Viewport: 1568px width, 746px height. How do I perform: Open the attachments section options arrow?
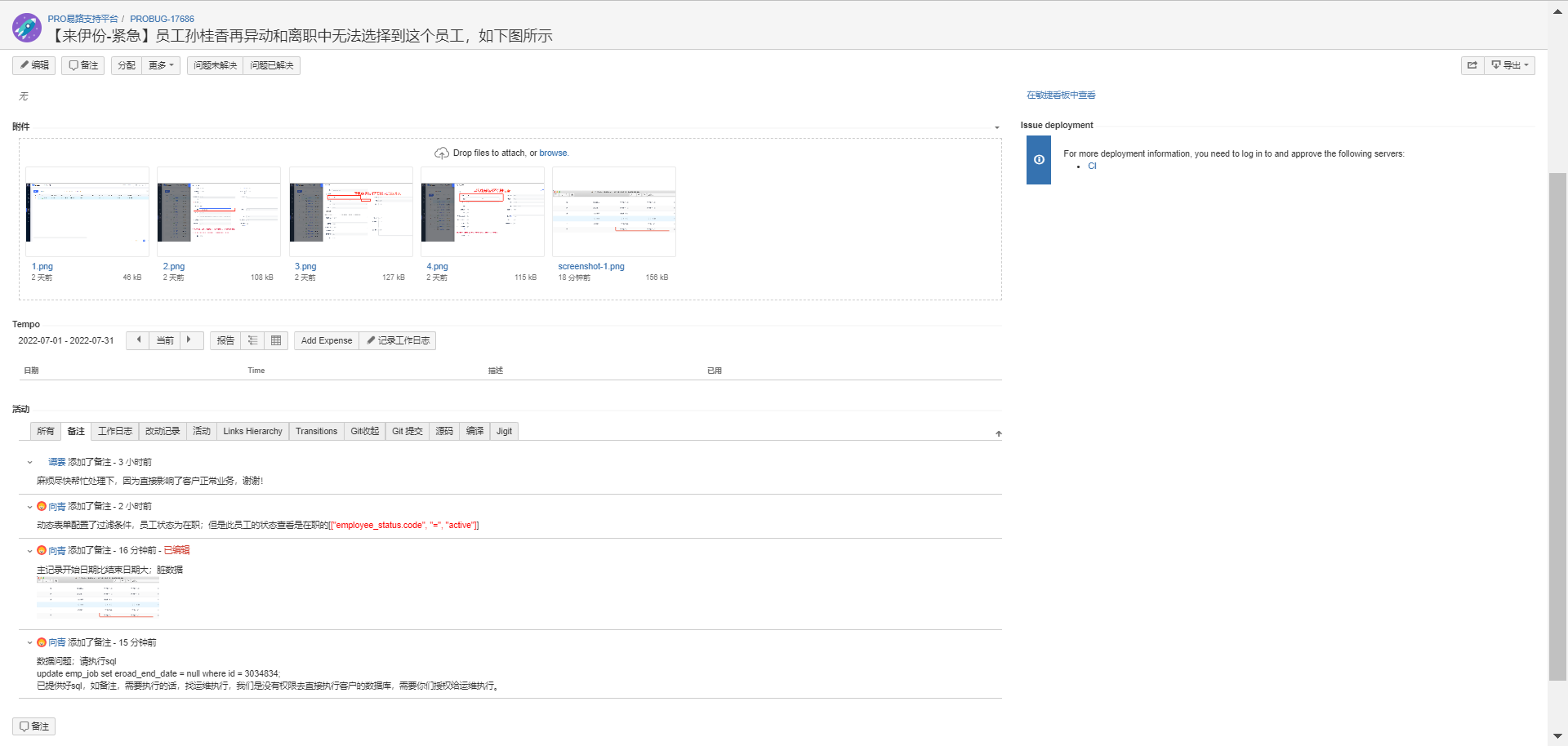click(x=996, y=127)
